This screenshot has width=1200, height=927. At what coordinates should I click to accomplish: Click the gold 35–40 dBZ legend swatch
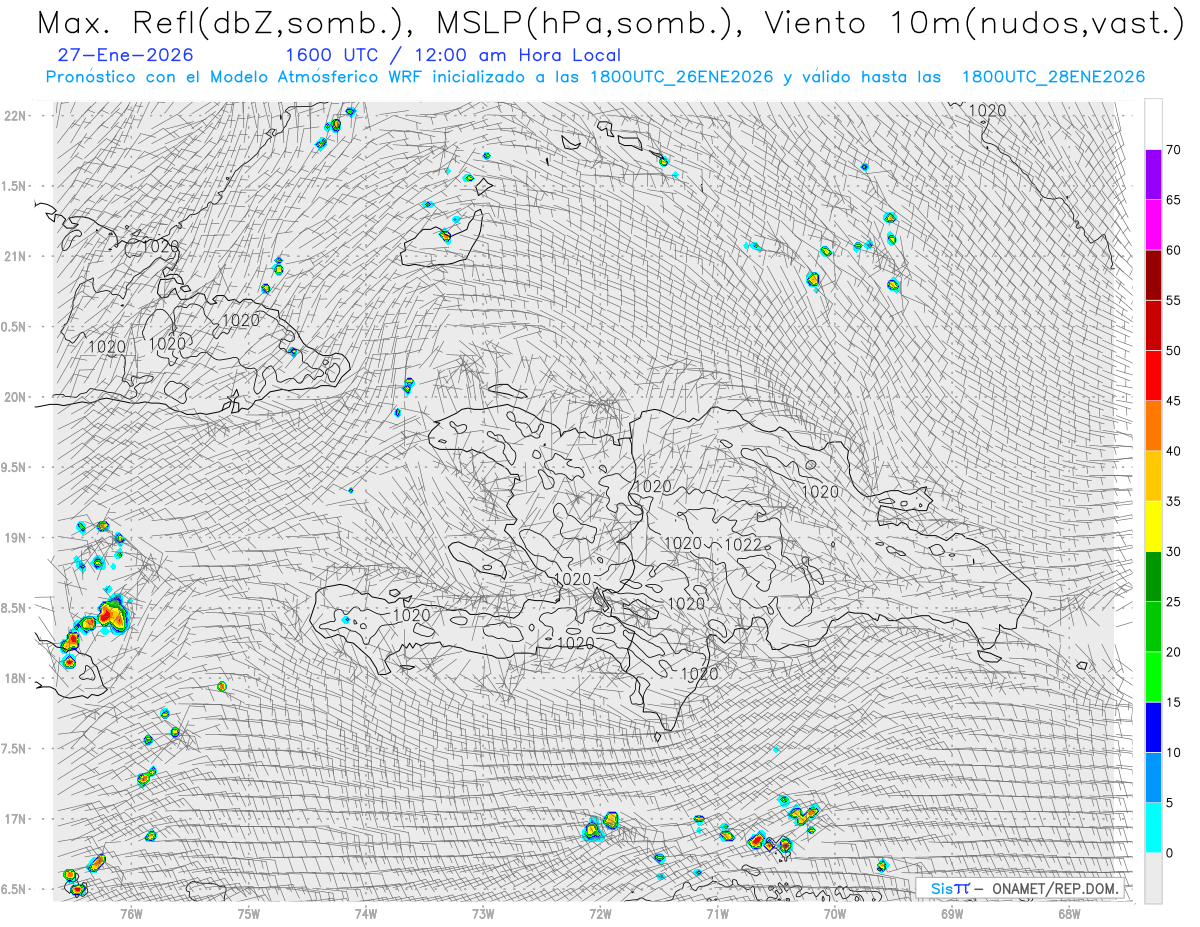[1153, 476]
